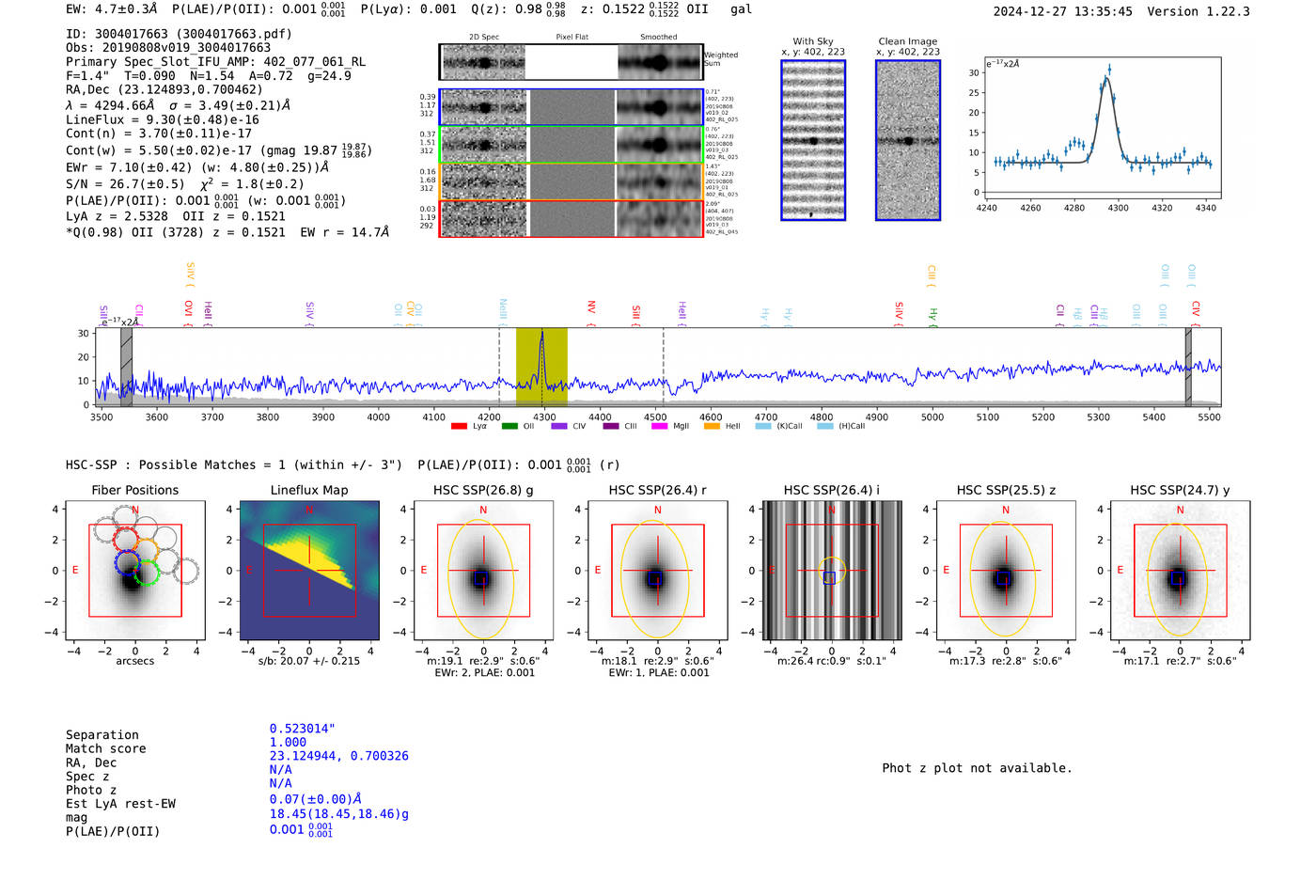Select the orange-bordered 2D spectrum row

click(x=572, y=181)
